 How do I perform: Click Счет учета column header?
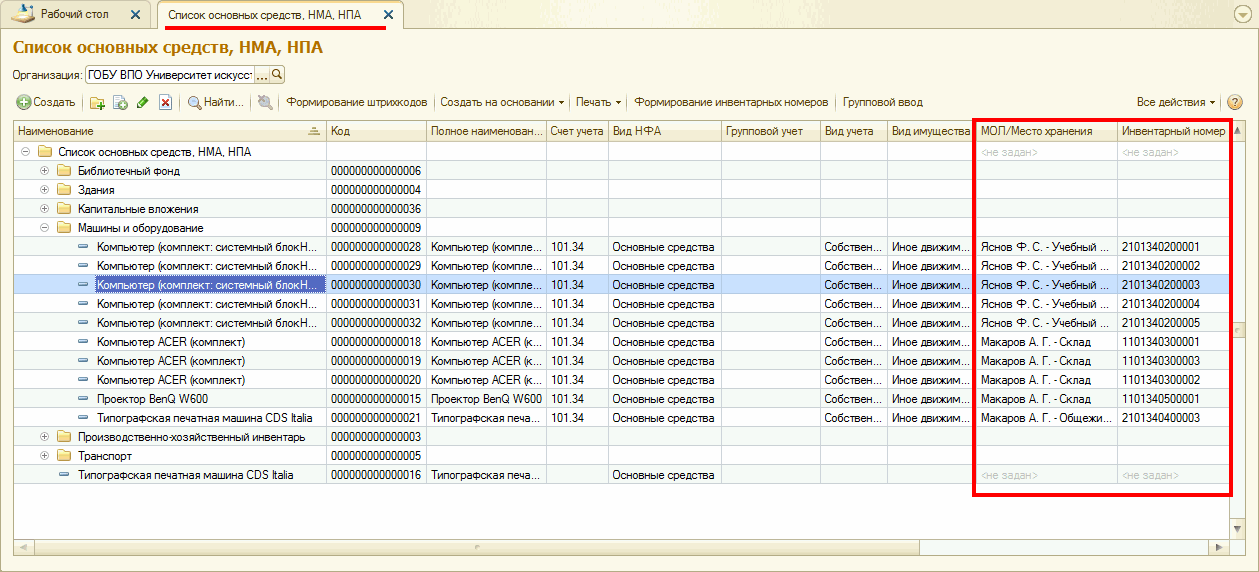[x=577, y=132]
